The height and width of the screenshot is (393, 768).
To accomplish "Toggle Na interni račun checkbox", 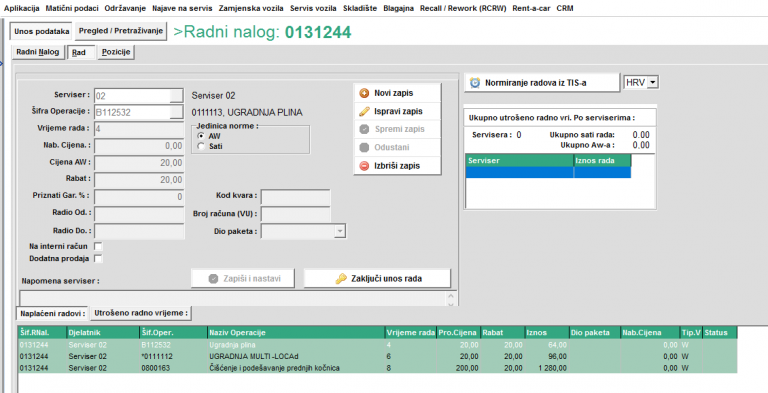I will tap(98, 246).
